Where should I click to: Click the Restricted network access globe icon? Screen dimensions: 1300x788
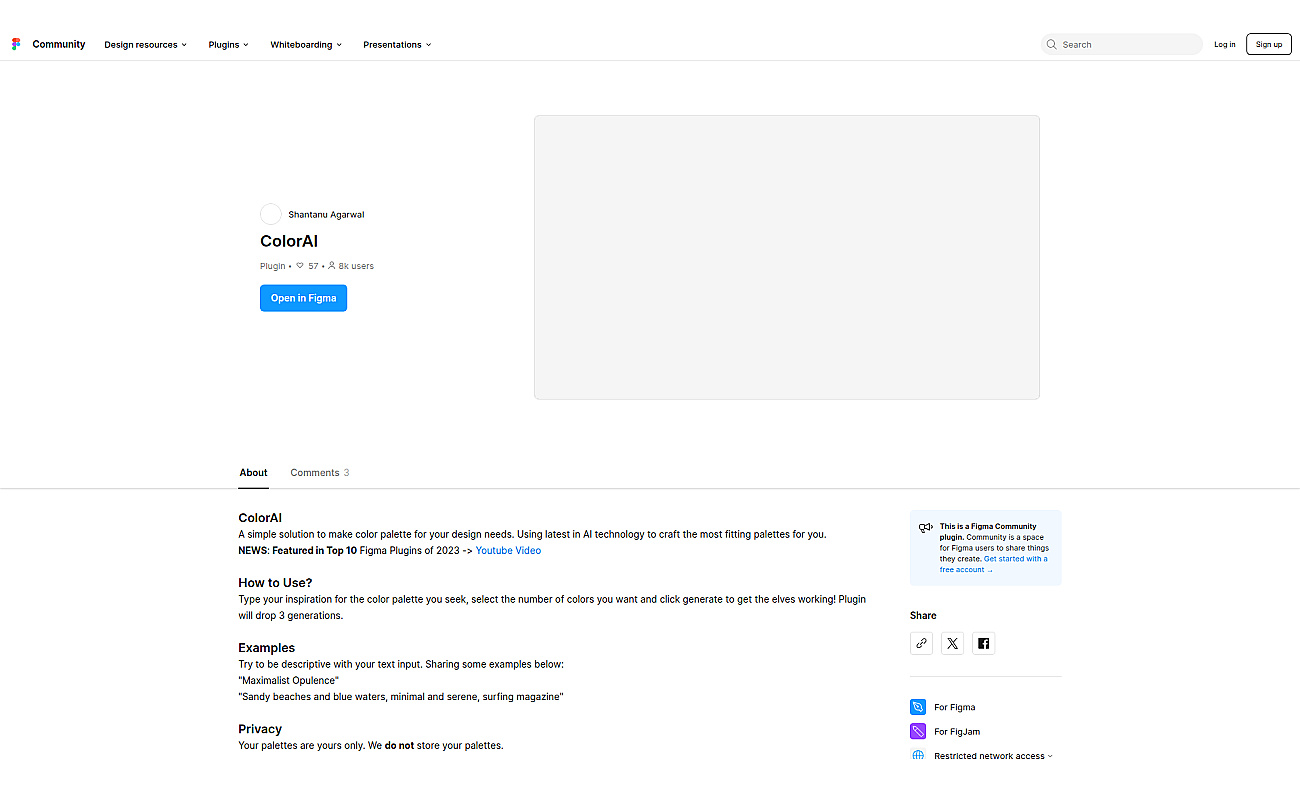pos(918,756)
